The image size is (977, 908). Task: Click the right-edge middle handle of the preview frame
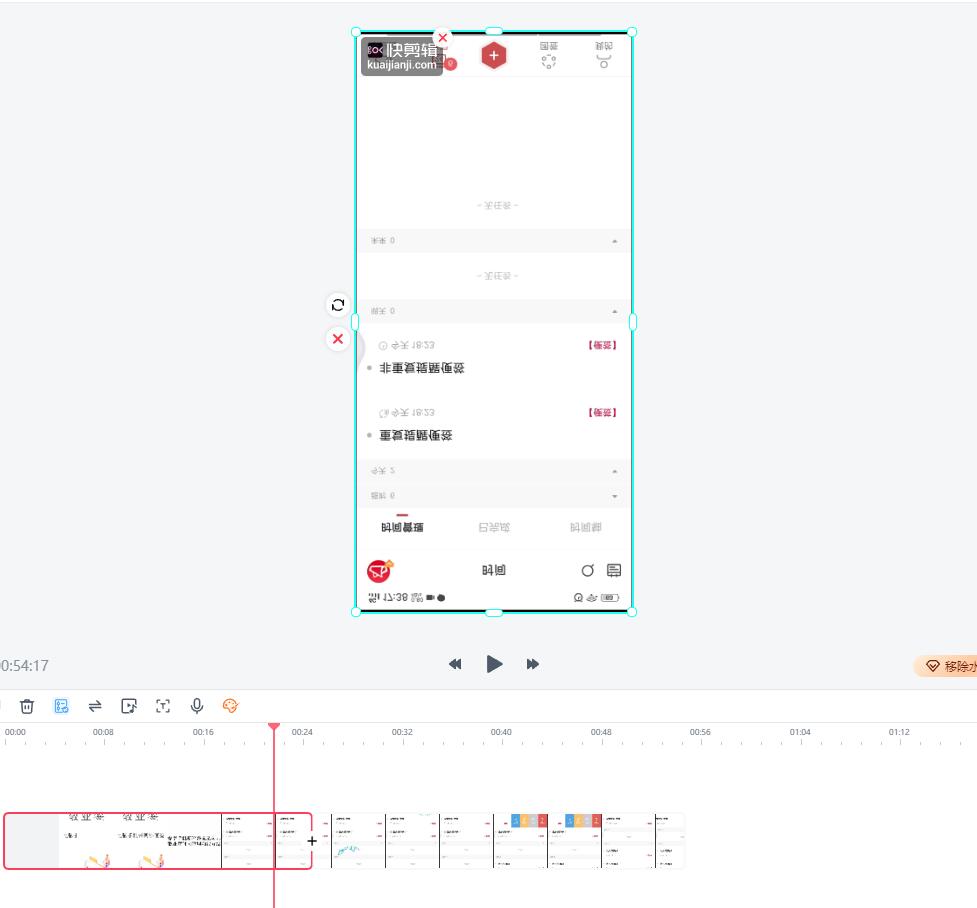[x=632, y=322]
